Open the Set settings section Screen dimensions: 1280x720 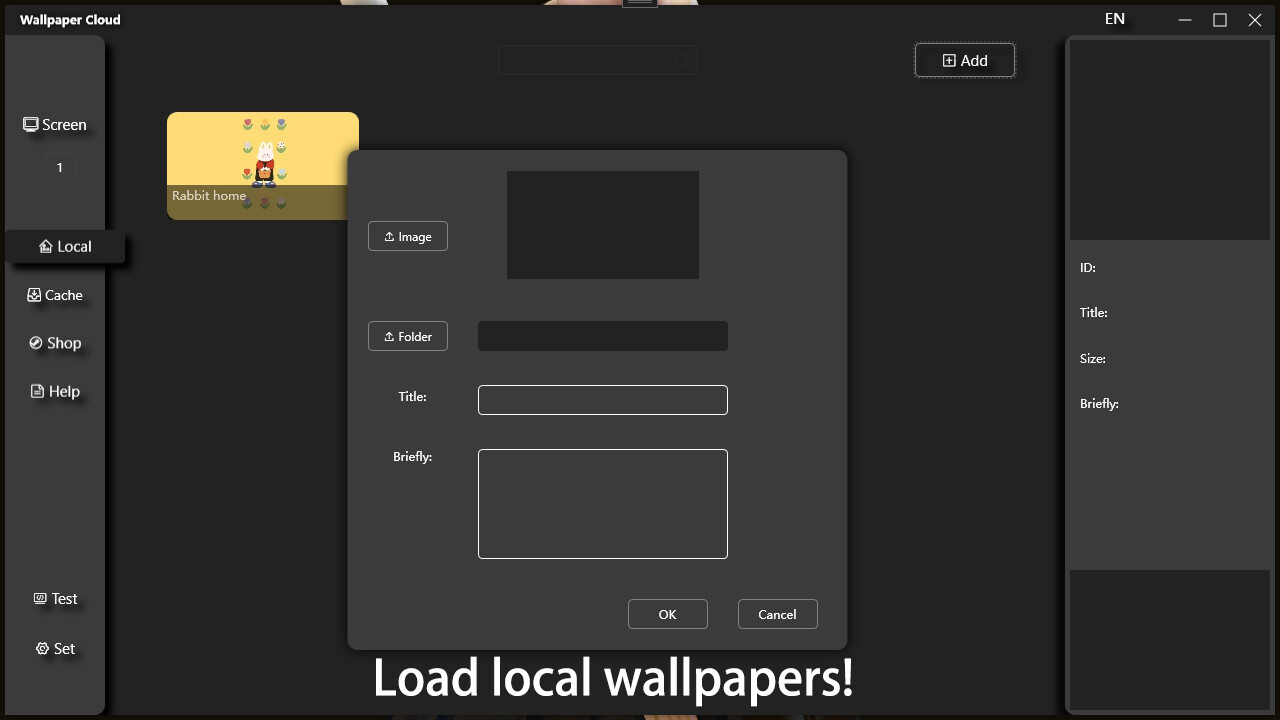(55, 648)
